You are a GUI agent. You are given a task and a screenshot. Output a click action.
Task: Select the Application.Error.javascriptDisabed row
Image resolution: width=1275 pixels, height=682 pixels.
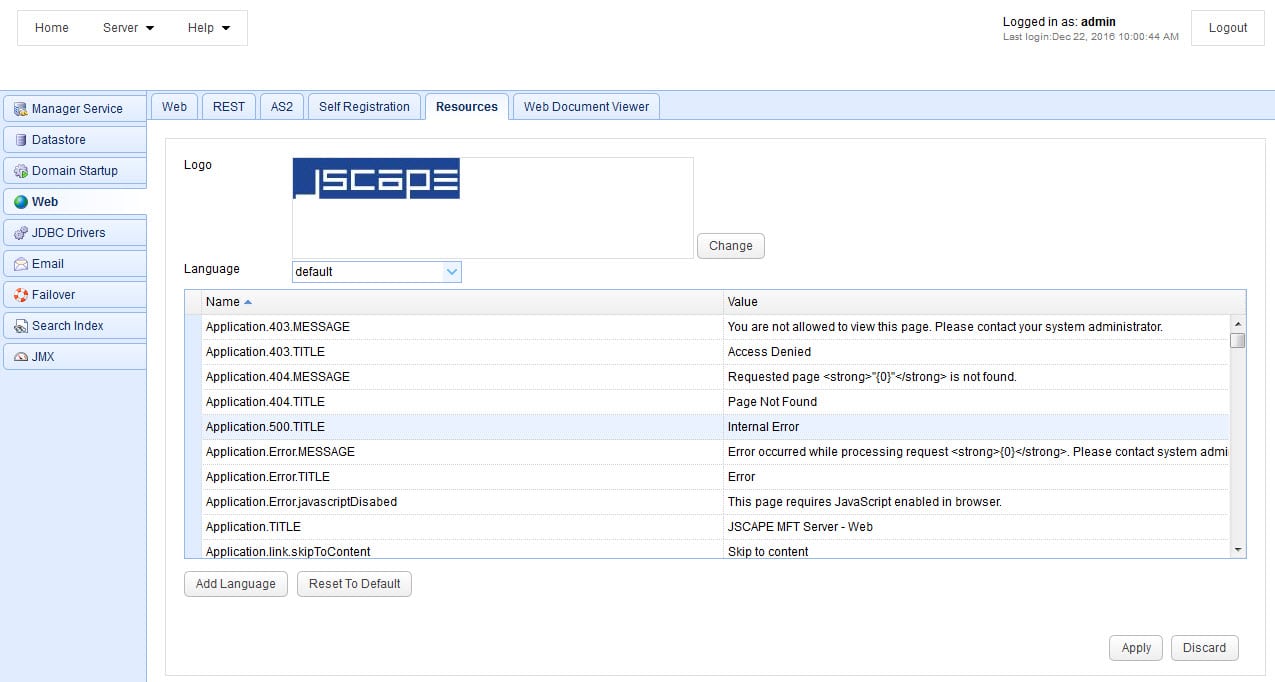tap(707, 502)
